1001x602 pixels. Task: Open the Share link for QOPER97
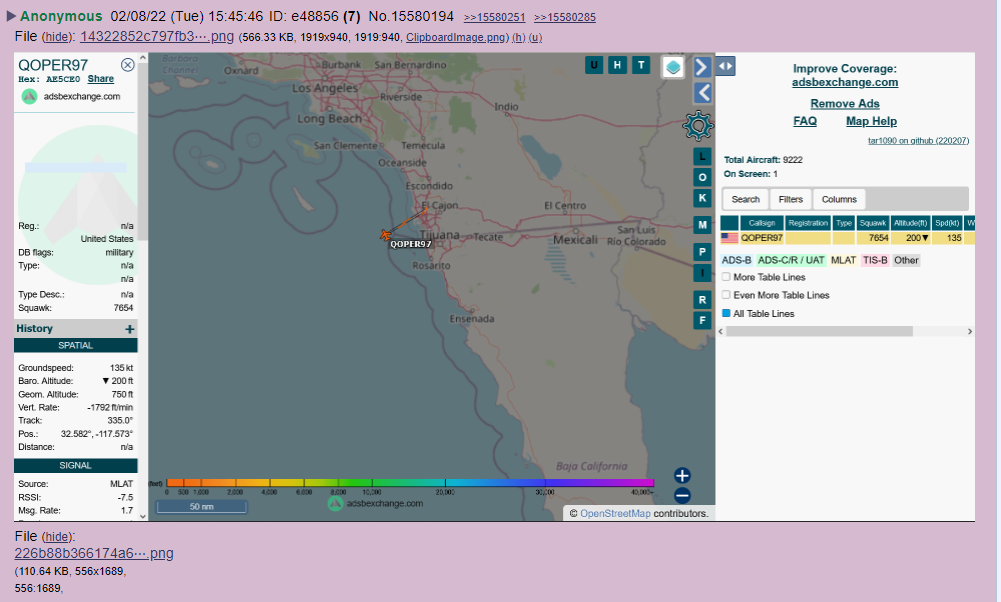coord(101,79)
